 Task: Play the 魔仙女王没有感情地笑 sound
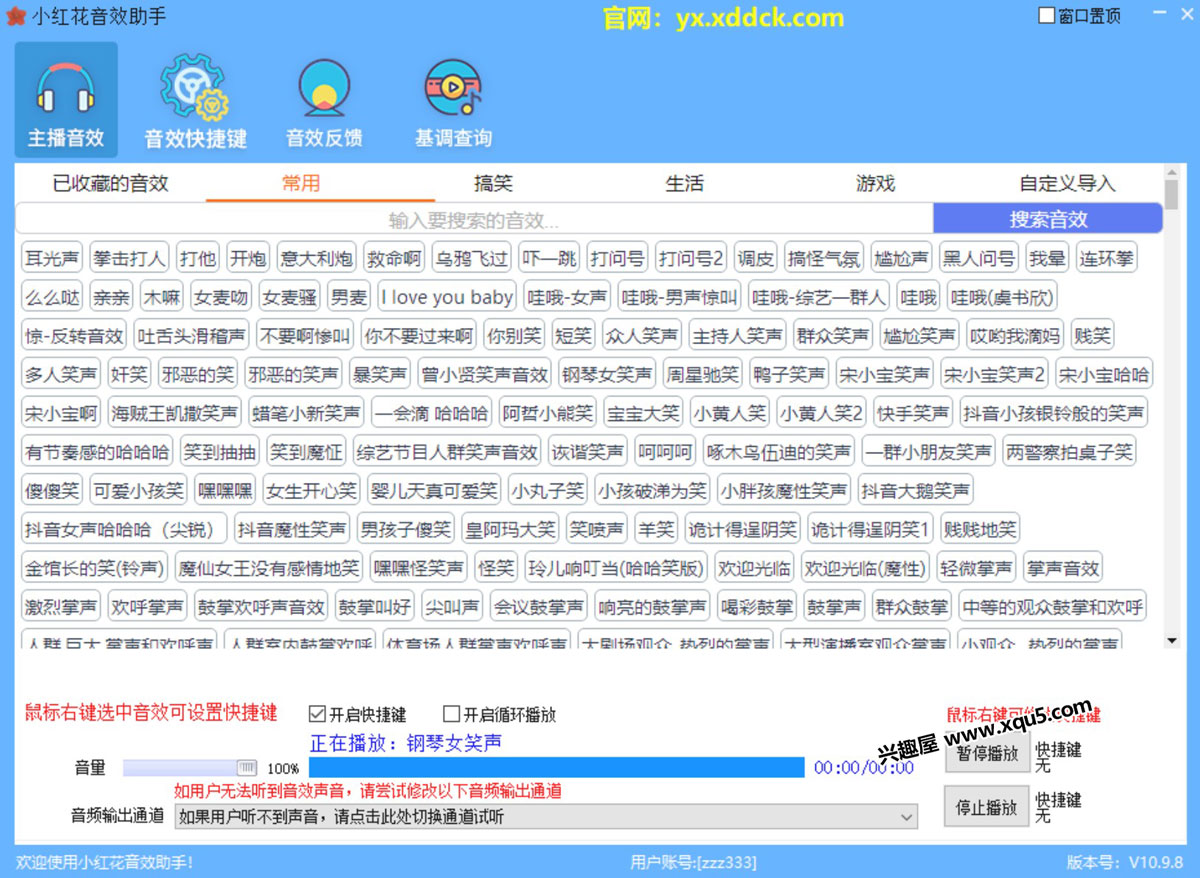[268, 568]
